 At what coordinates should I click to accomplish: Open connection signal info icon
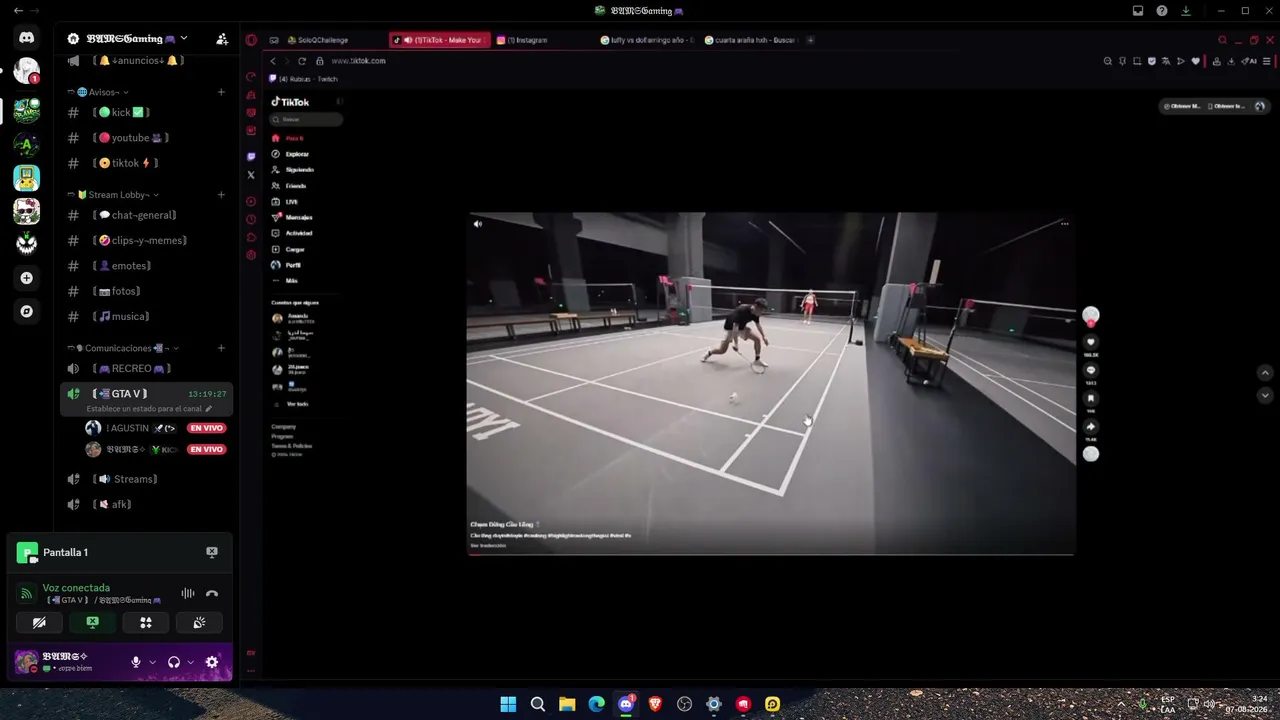pyautogui.click(x=27, y=593)
